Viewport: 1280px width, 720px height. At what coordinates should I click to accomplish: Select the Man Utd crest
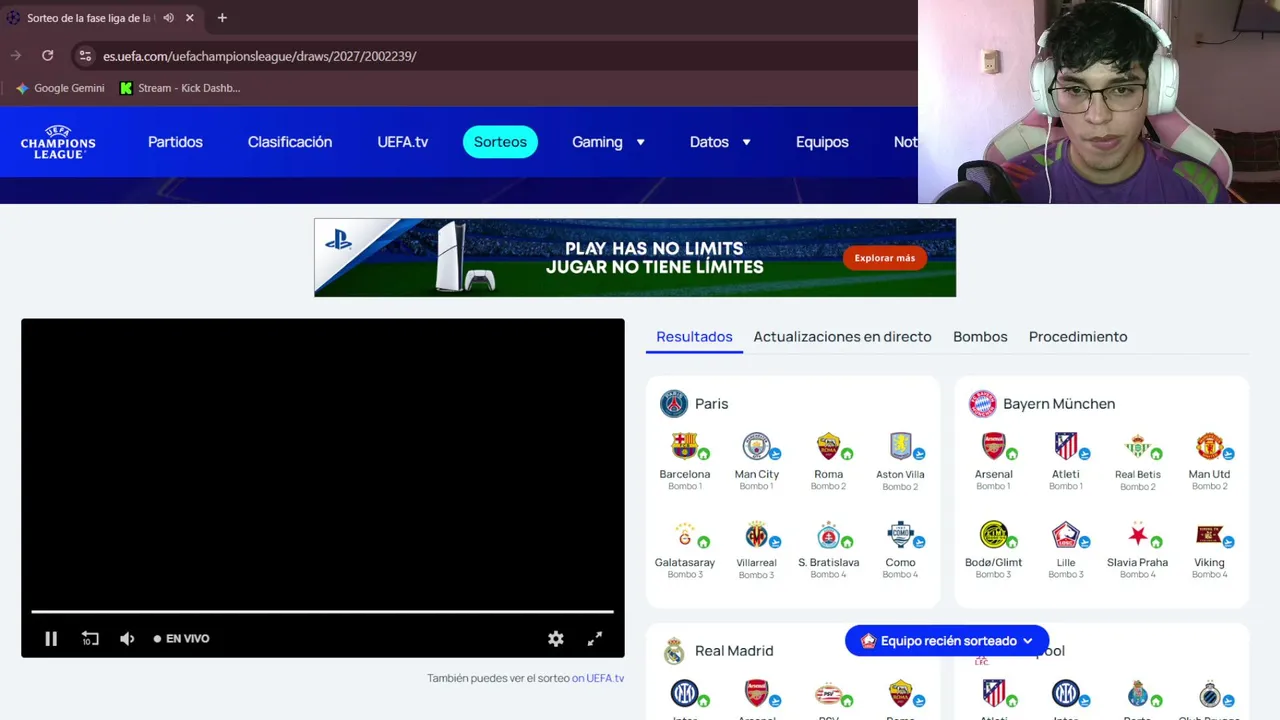1209,446
